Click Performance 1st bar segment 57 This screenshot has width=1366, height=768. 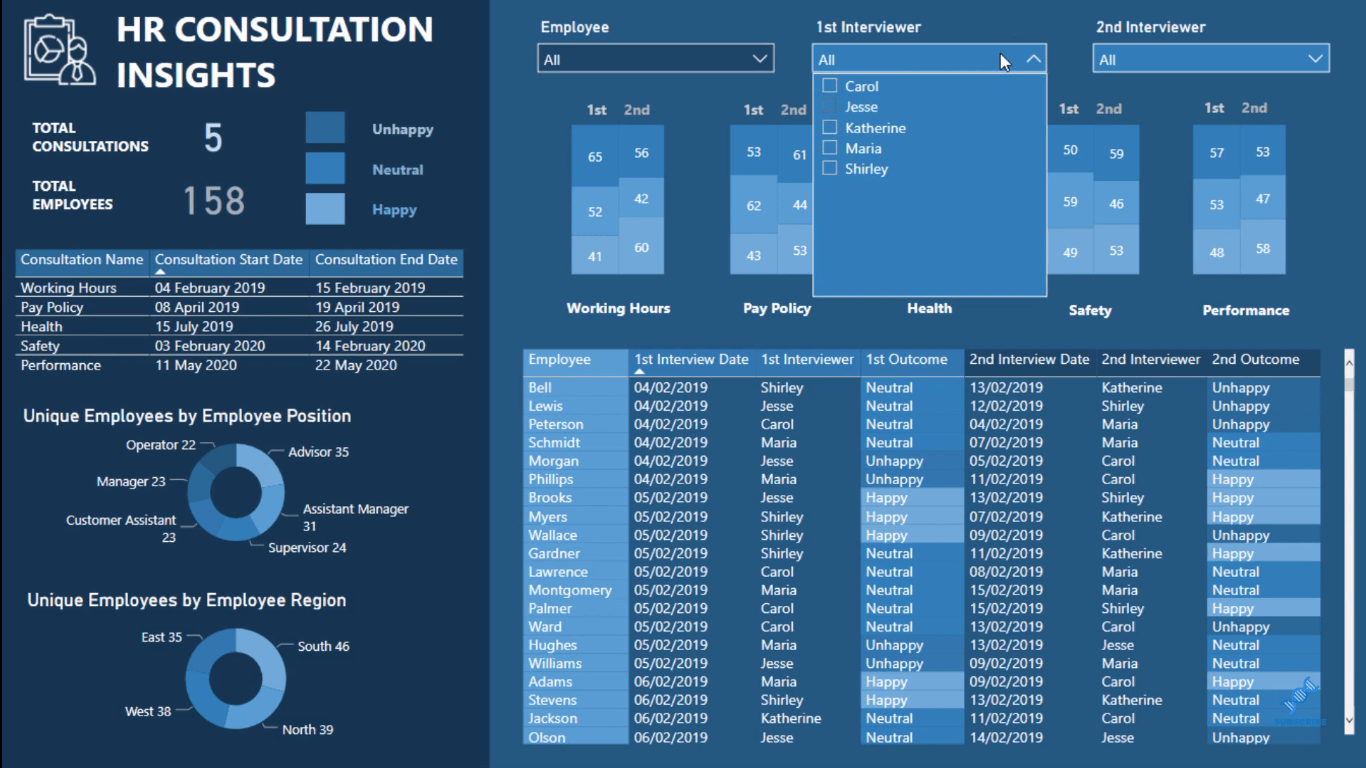[x=1216, y=153]
